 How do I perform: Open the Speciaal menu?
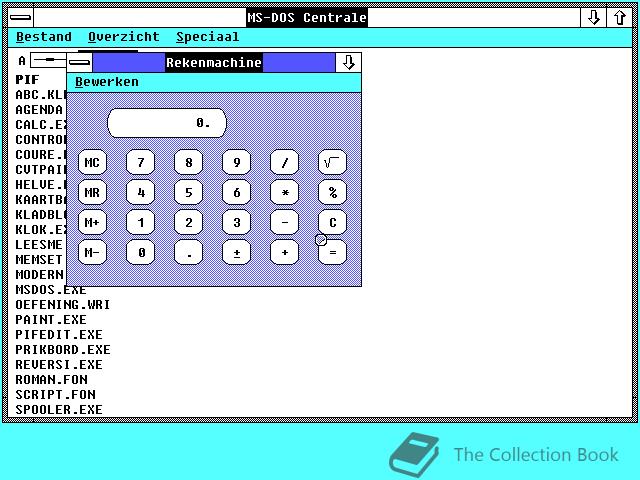click(207, 37)
